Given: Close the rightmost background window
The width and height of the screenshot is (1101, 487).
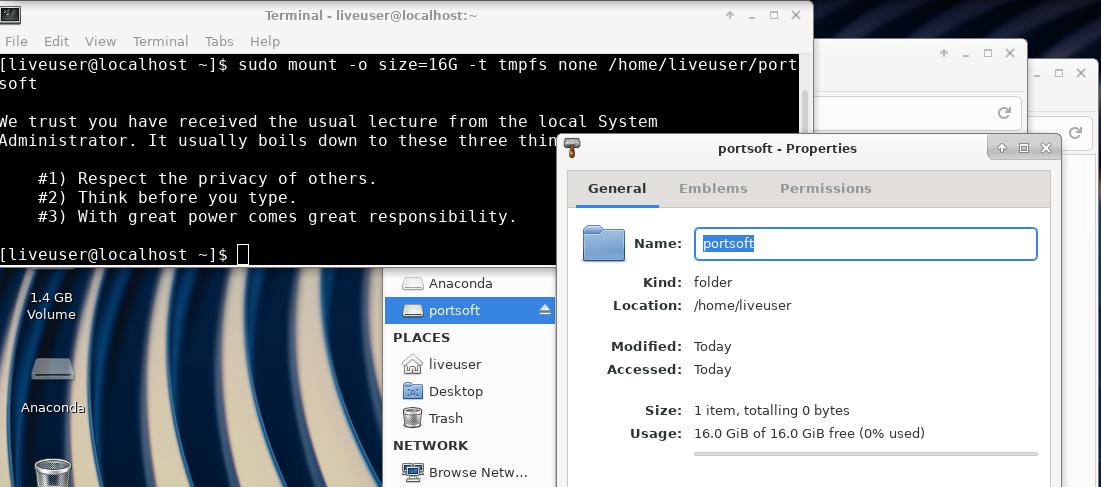Looking at the screenshot, I should (1080, 73).
